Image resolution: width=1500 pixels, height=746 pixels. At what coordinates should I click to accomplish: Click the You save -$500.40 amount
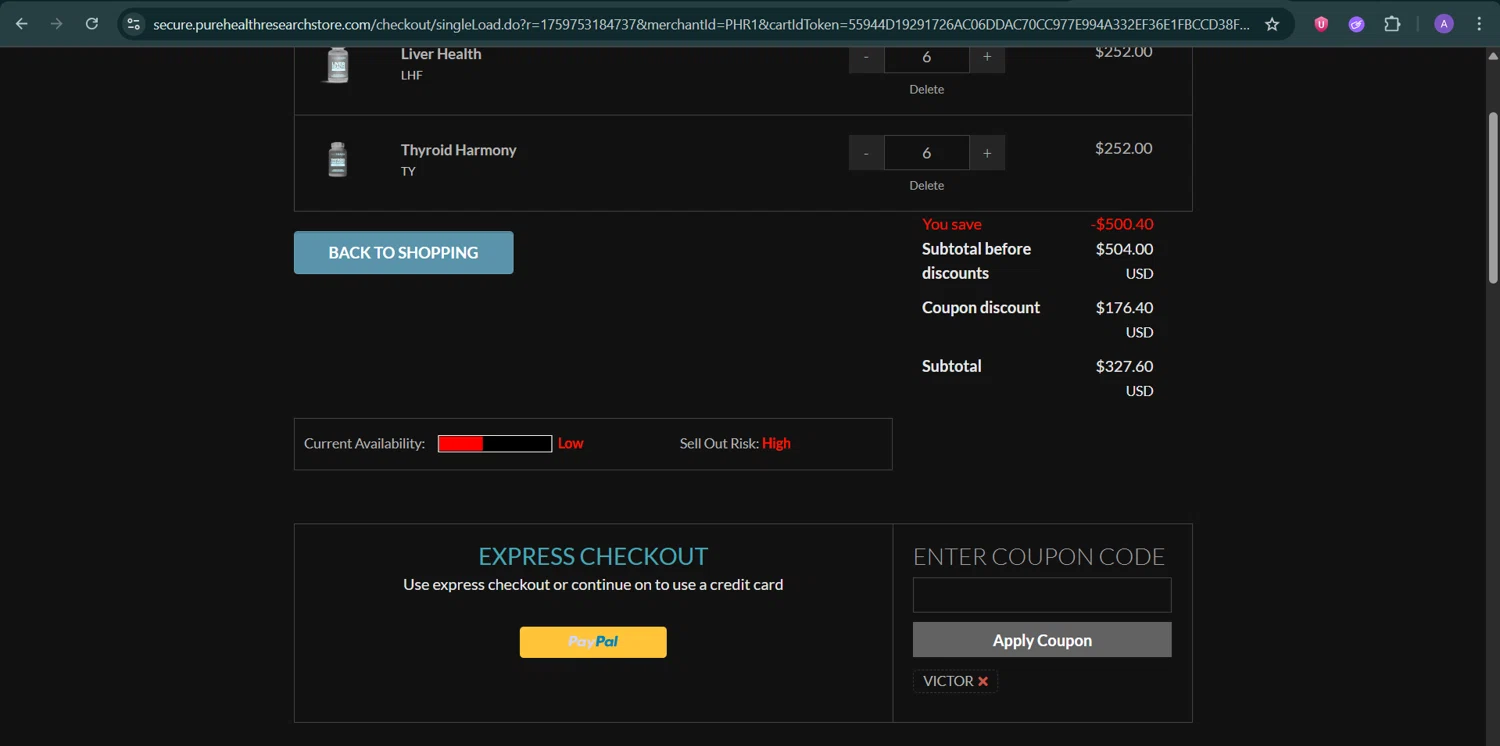(x=1122, y=224)
